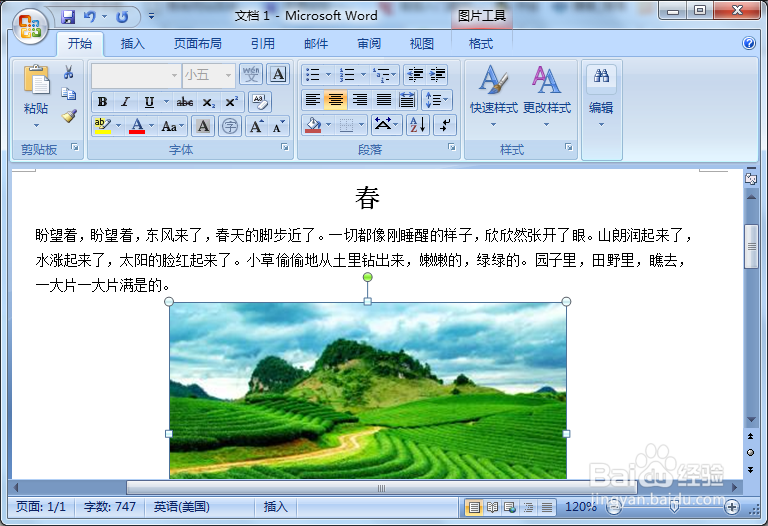Toggle subscript formatting
Viewport: 768px width, 526px height.
[209, 101]
